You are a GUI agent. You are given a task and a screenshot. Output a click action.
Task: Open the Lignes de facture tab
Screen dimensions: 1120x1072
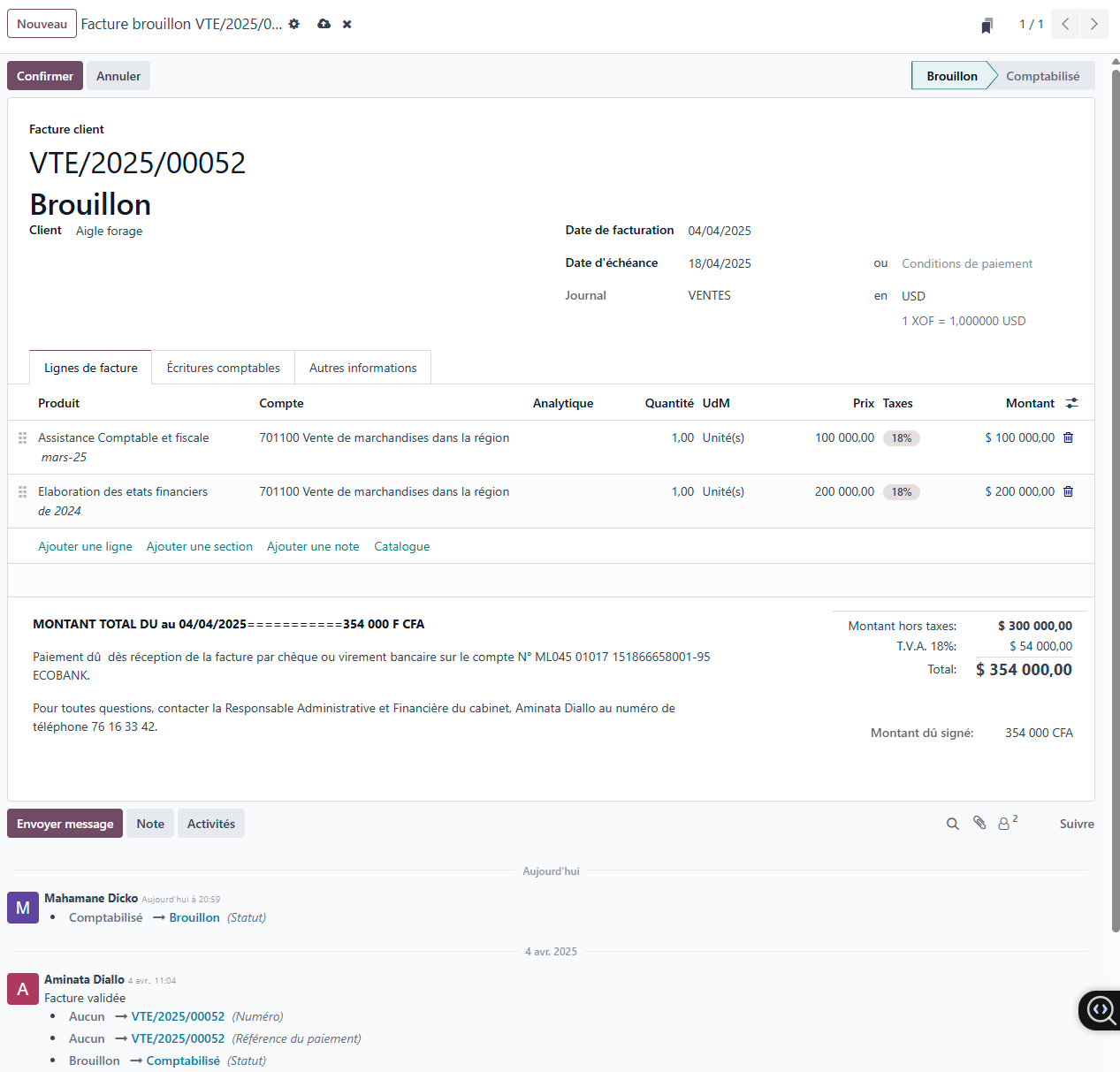[x=91, y=368]
